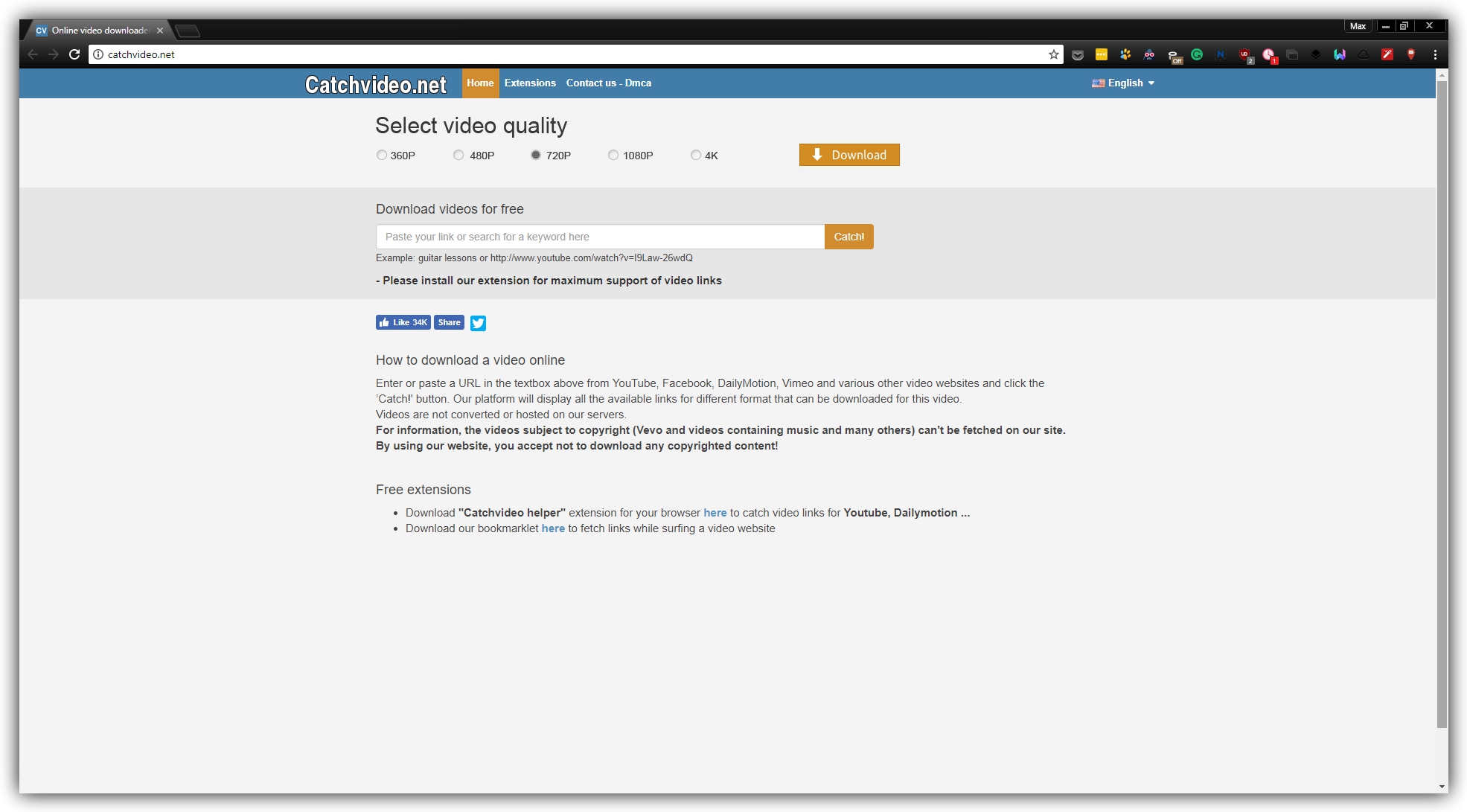Viewport: 1467px width, 812px height.
Task: Open the Extensions nav menu item
Action: pos(530,83)
